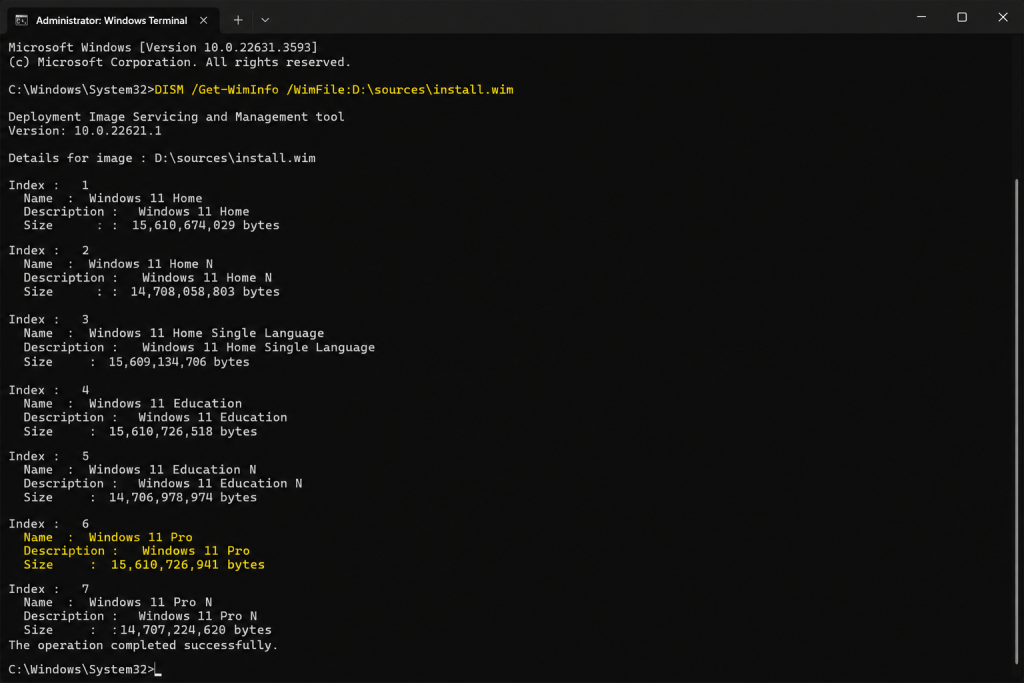Image resolution: width=1024 pixels, height=683 pixels.
Task: Click 'Deployment Image Servicing and Management tool' text
Action: coord(176,116)
